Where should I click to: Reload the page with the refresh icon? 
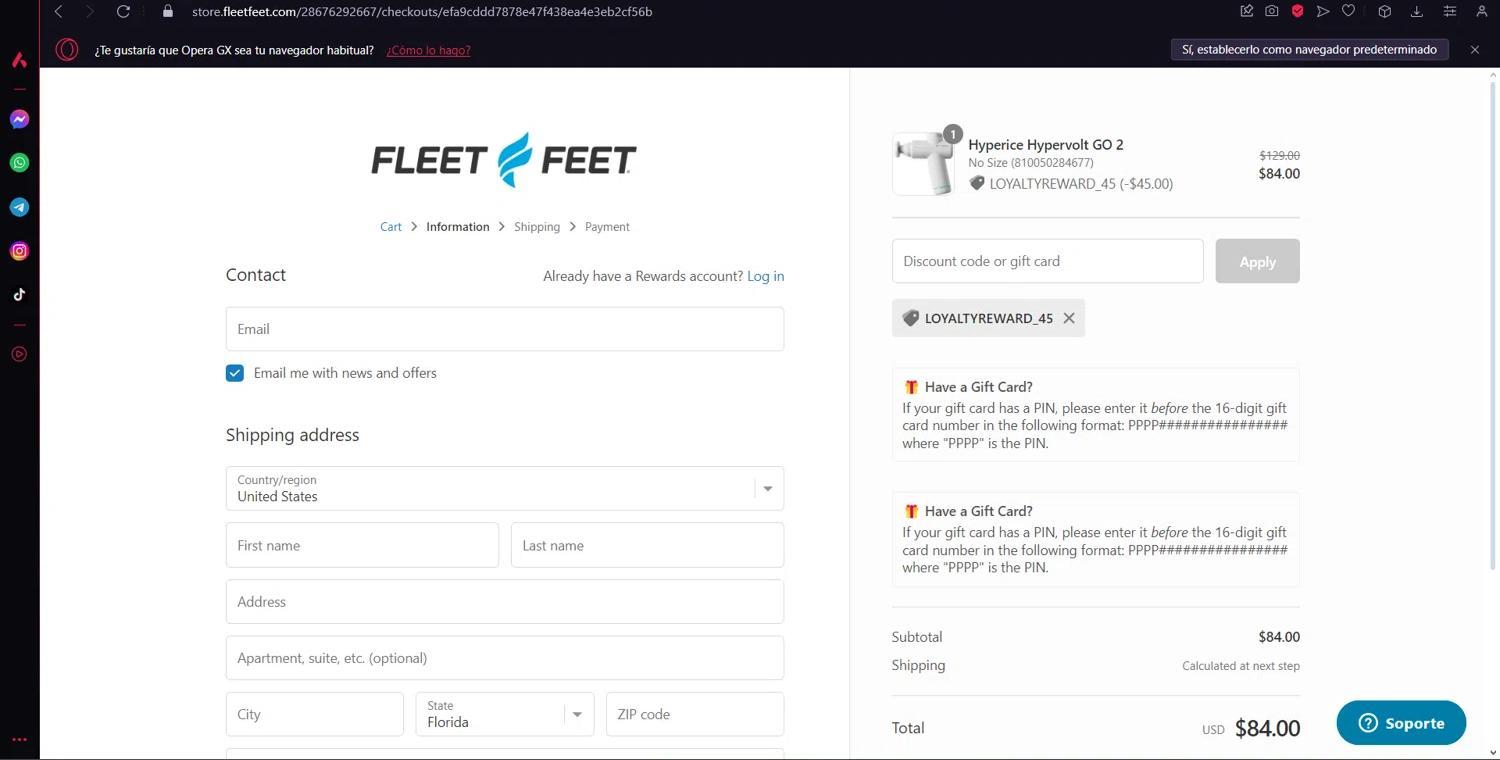pyautogui.click(x=123, y=11)
